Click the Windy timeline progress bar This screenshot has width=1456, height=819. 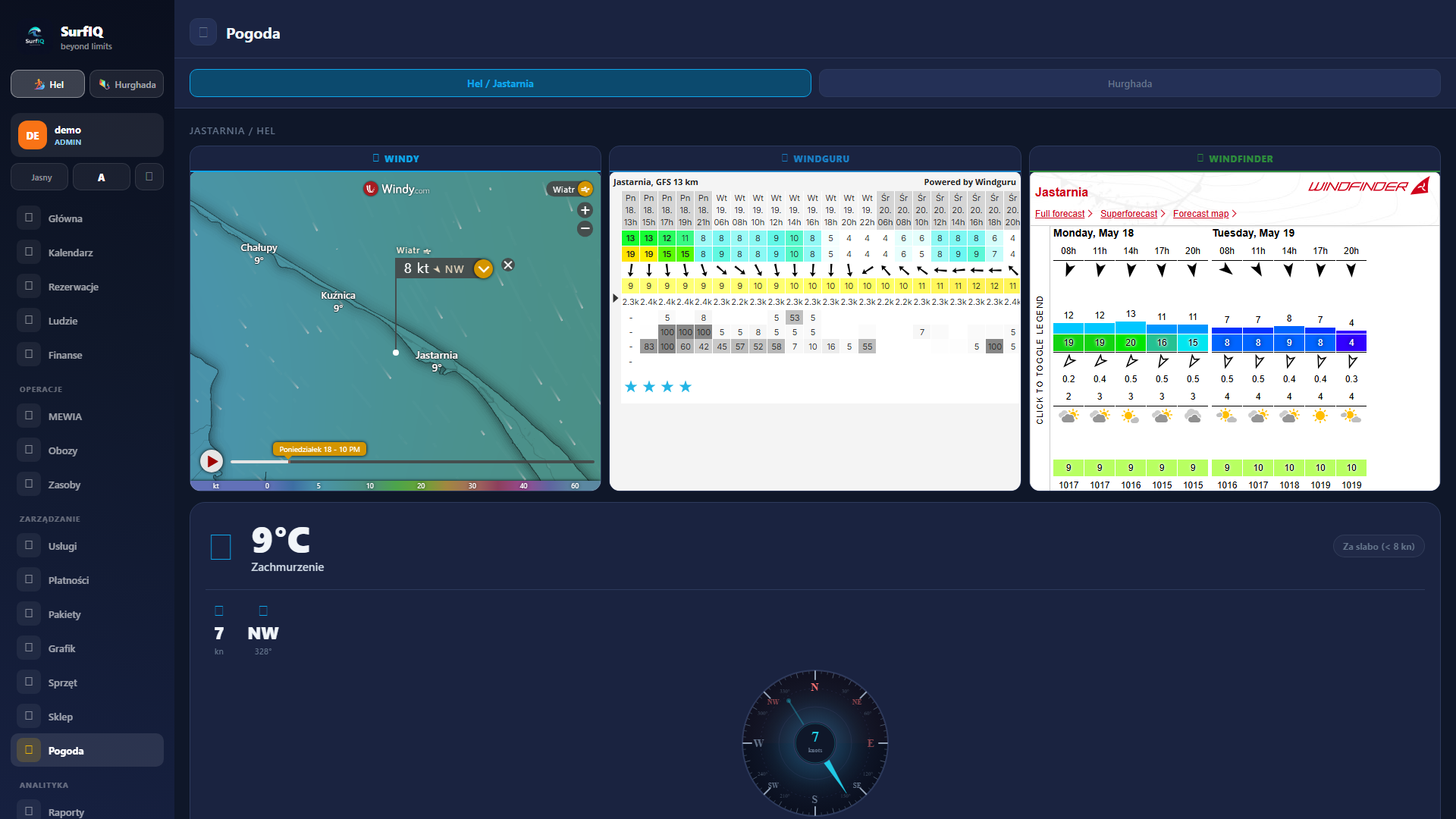[x=412, y=462]
